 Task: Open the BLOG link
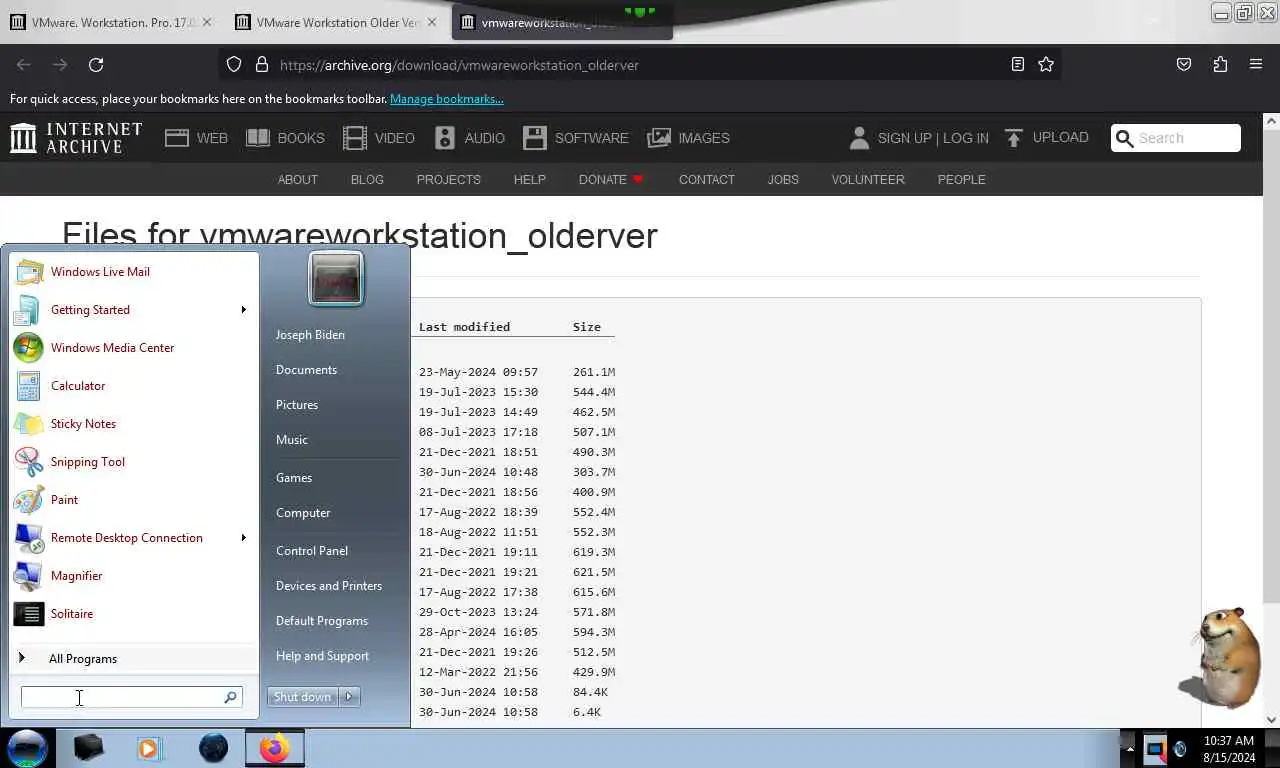(367, 180)
